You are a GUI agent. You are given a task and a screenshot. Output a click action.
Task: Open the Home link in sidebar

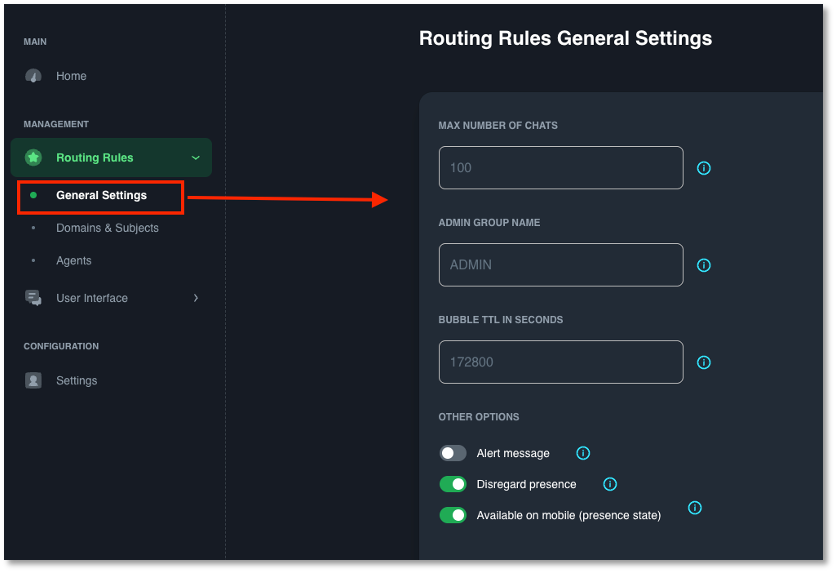[71, 76]
